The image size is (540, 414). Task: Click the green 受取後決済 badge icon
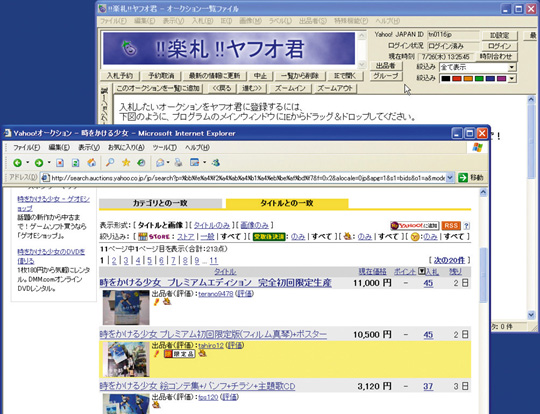coord(269,237)
